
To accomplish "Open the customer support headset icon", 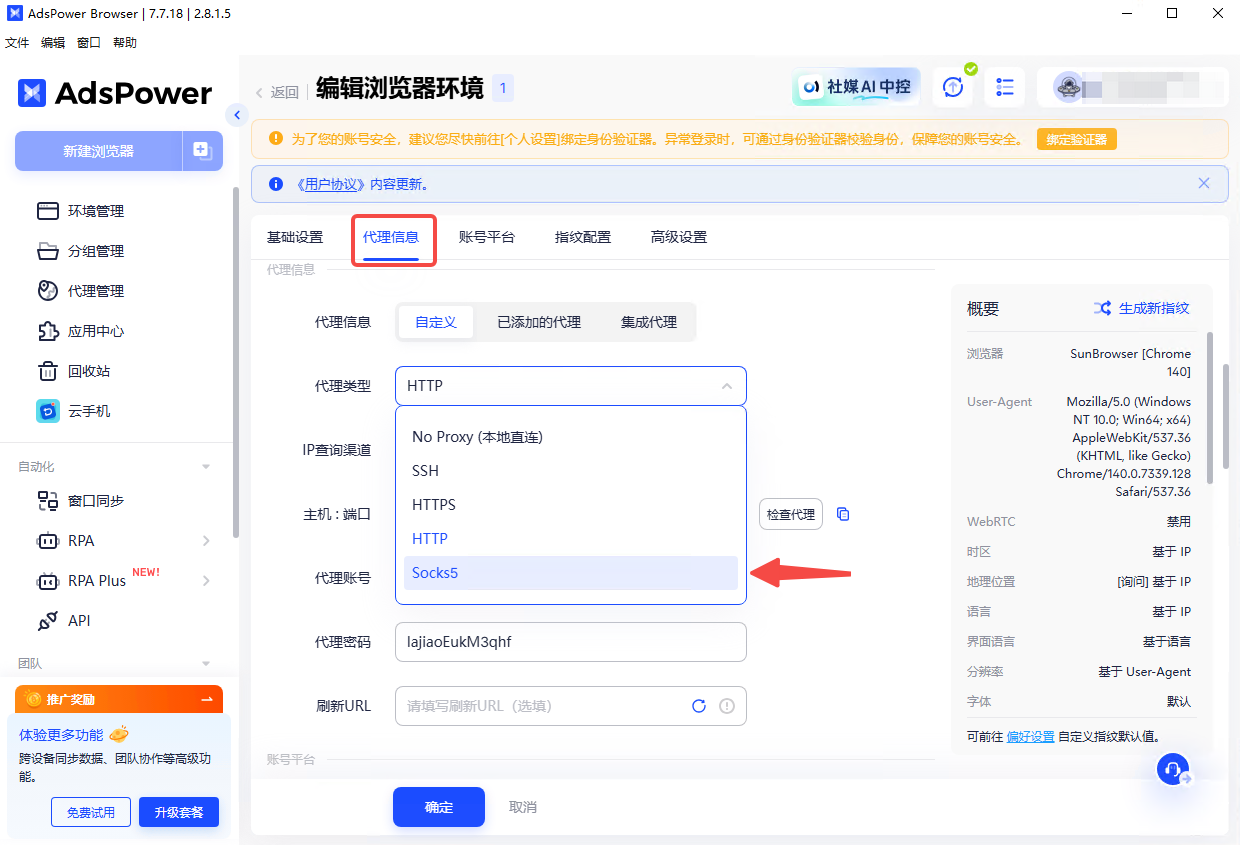I will [x=1173, y=770].
